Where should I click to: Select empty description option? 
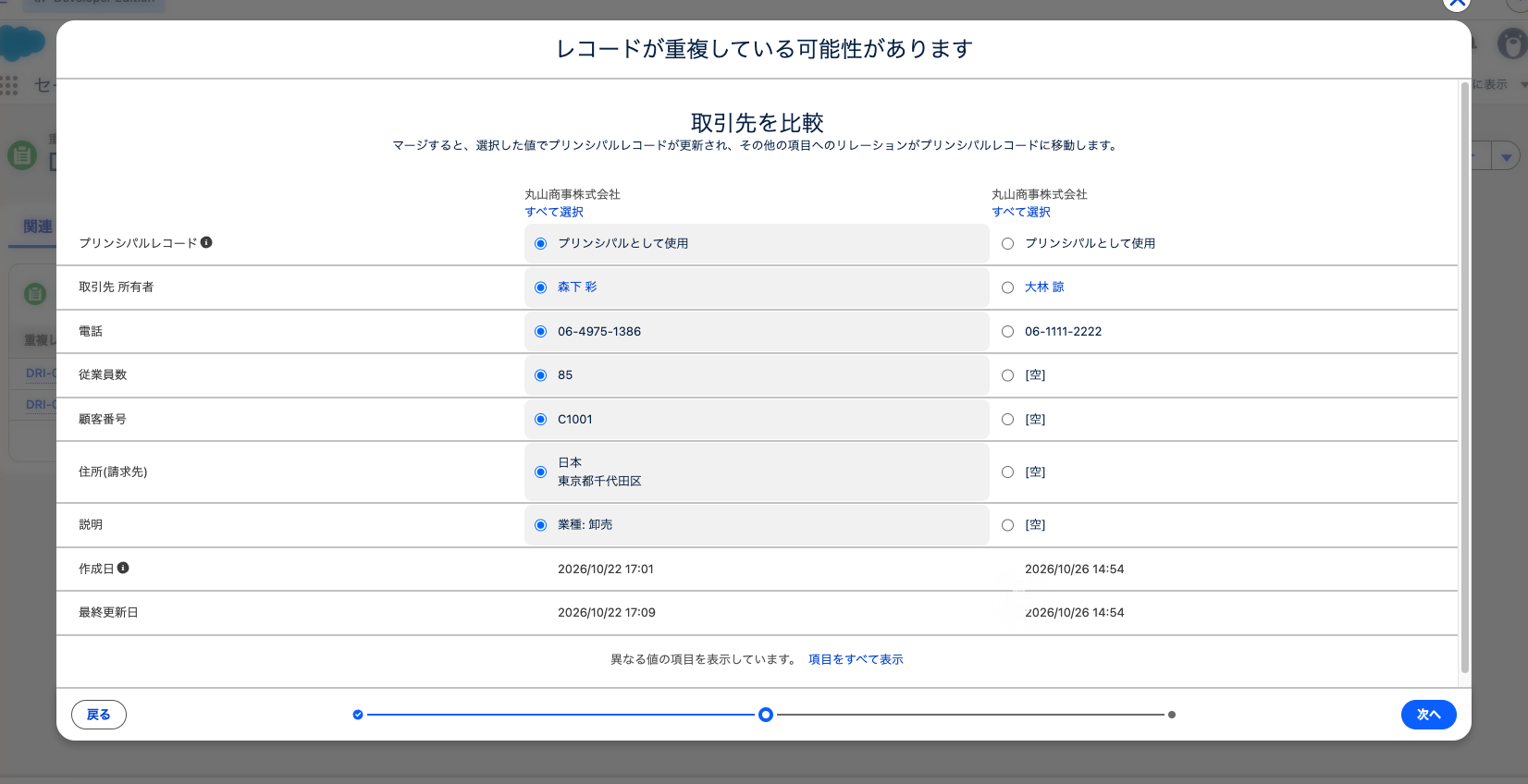click(1008, 525)
